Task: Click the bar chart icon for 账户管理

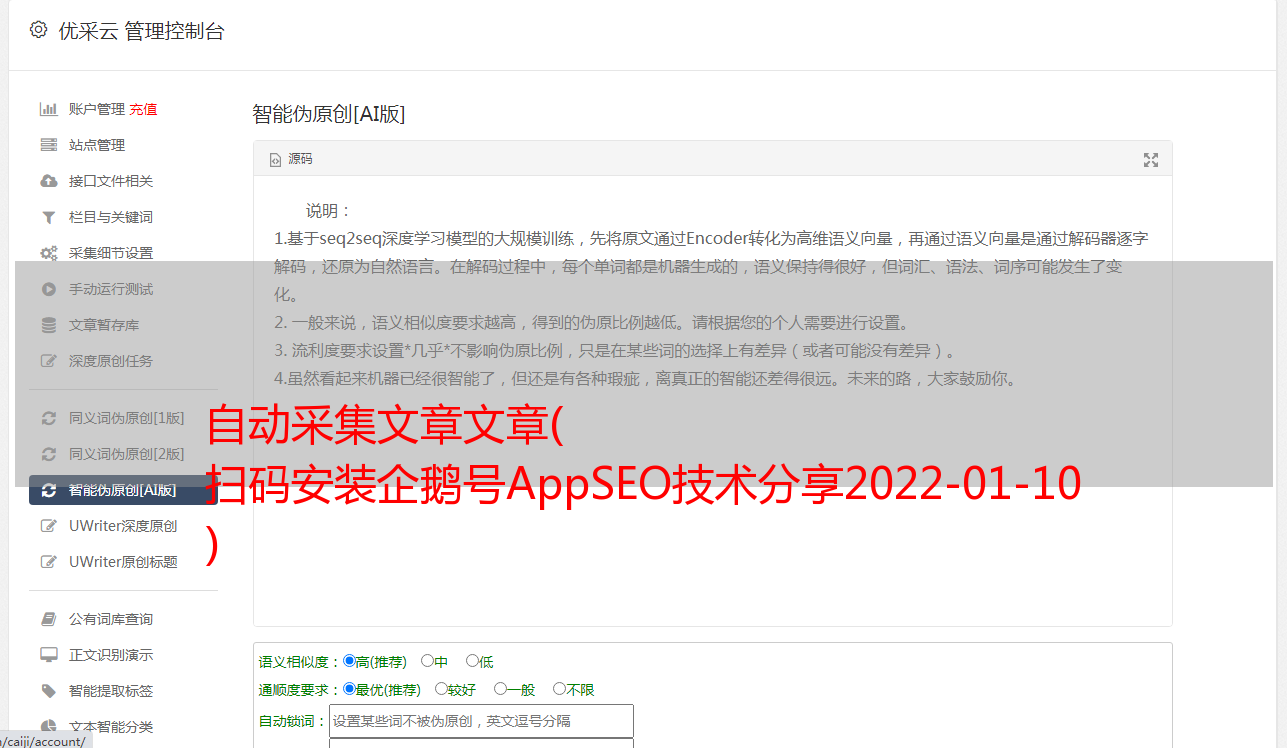Action: tap(48, 109)
